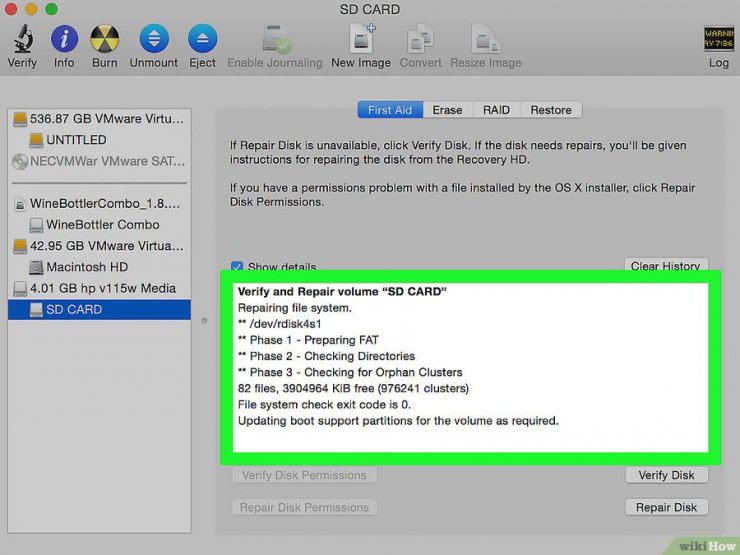Click 'Phase 1 - Preparing FAT' log line
Screen dimensions: 740x555
308,340
